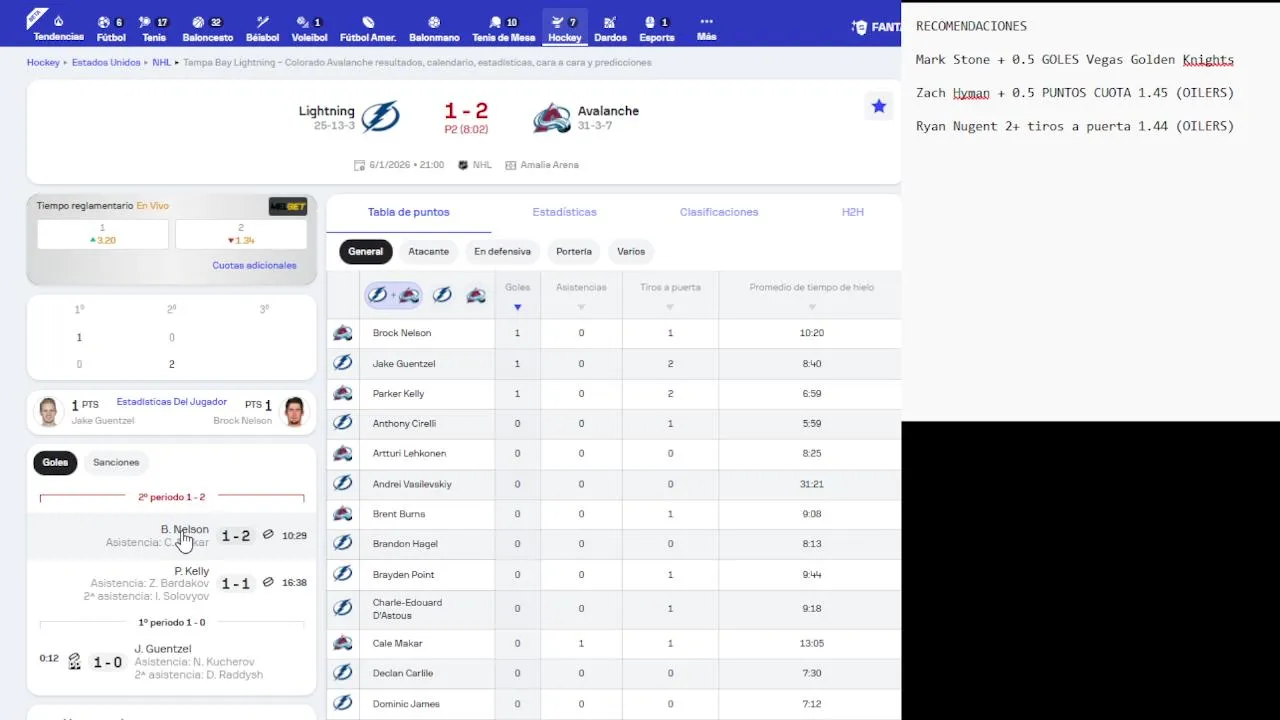The height and width of the screenshot is (720, 1280).
Task: Open the Tenis sport section
Action: click(154, 28)
